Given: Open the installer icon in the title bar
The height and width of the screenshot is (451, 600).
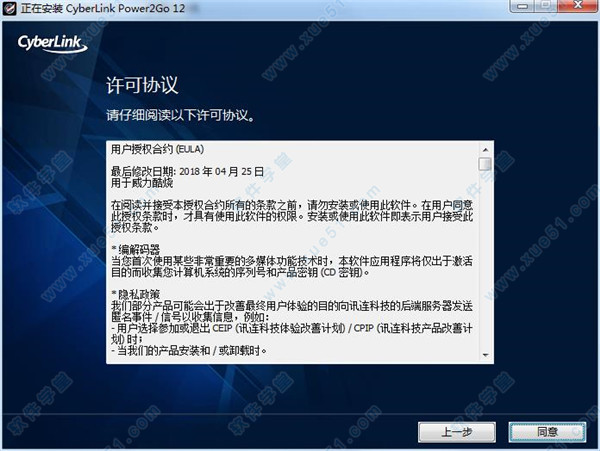Looking at the screenshot, I should (x=9, y=8).
